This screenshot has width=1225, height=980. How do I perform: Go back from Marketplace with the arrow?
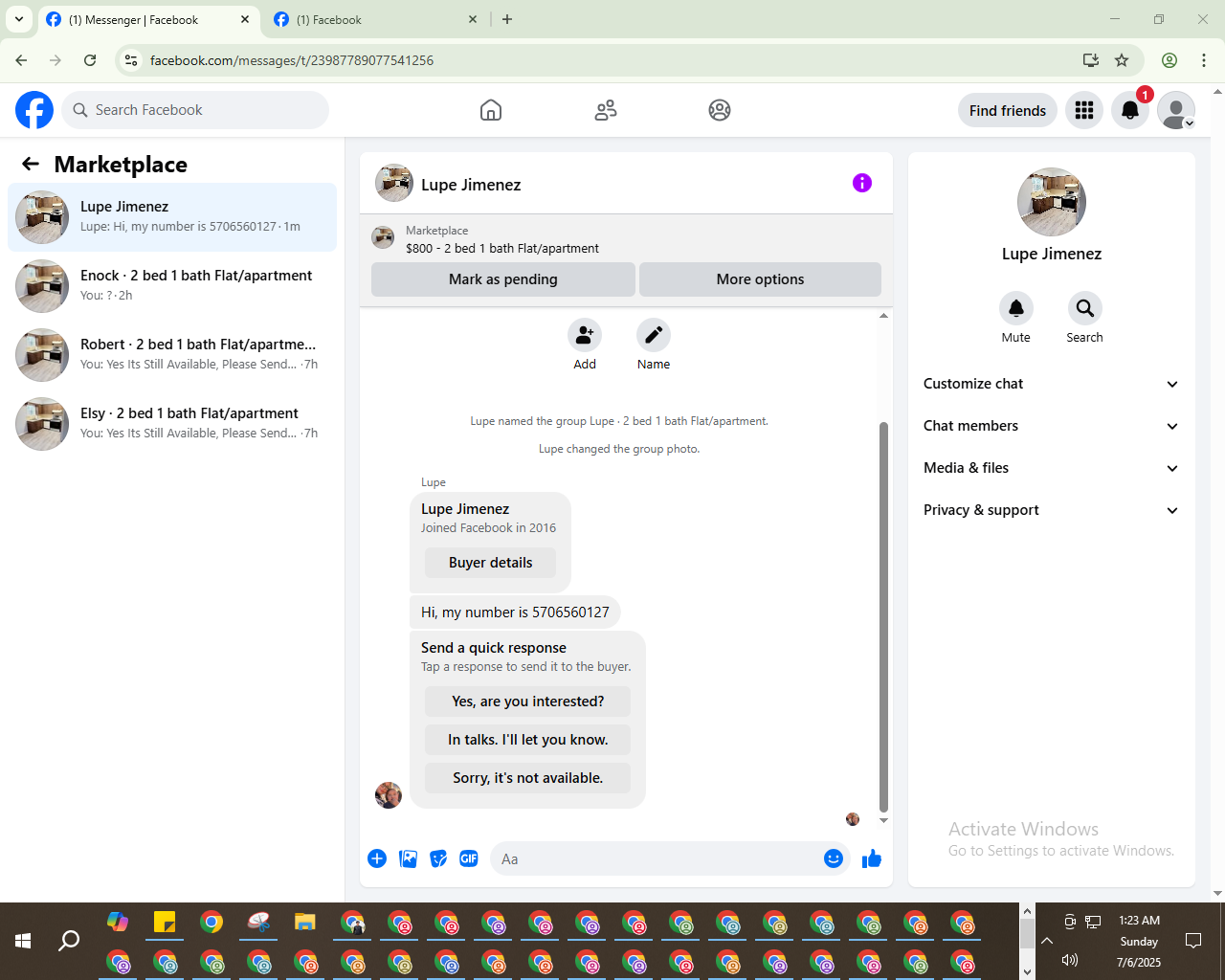coord(31,164)
